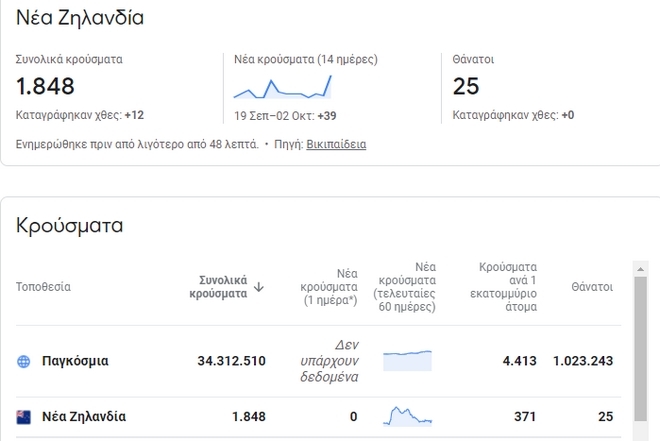Click the Συνολικά κρούσματα summary stat 1.848
Viewport: 660px width, 441px height.
tap(46, 86)
